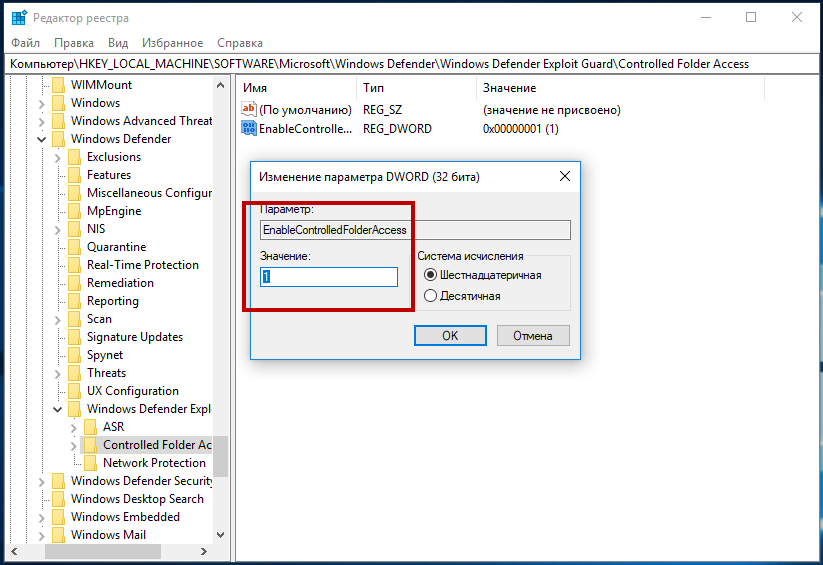The width and height of the screenshot is (823, 565).
Task: Close the DWORD edit dialog
Action: pos(565,176)
